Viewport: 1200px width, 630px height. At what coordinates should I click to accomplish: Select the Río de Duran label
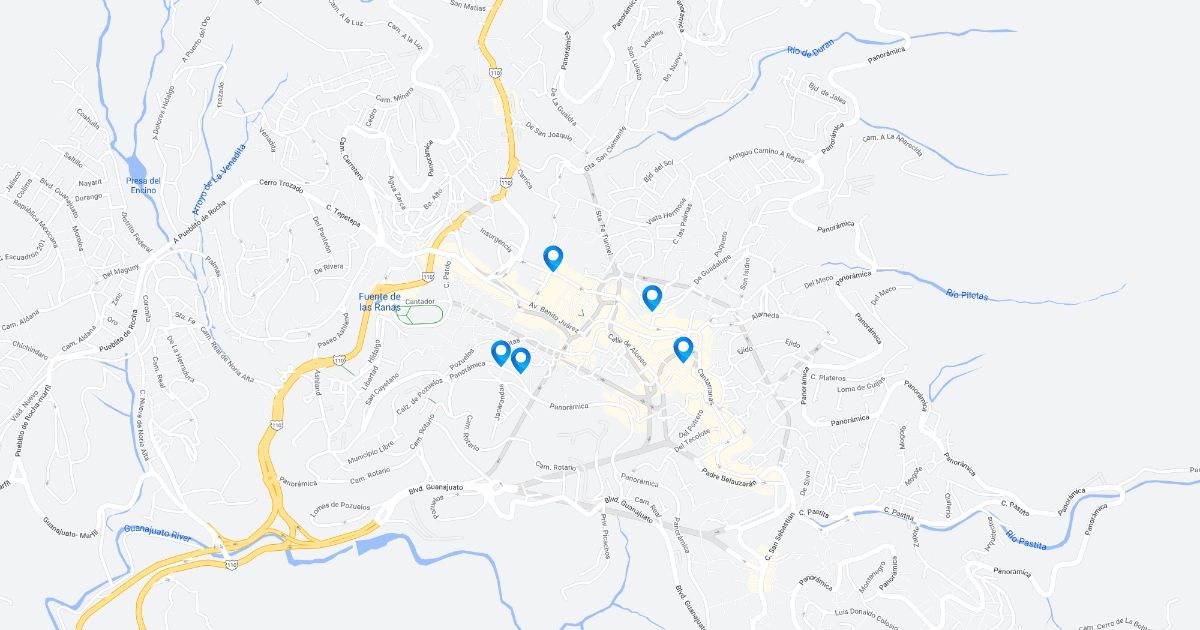pos(810,50)
